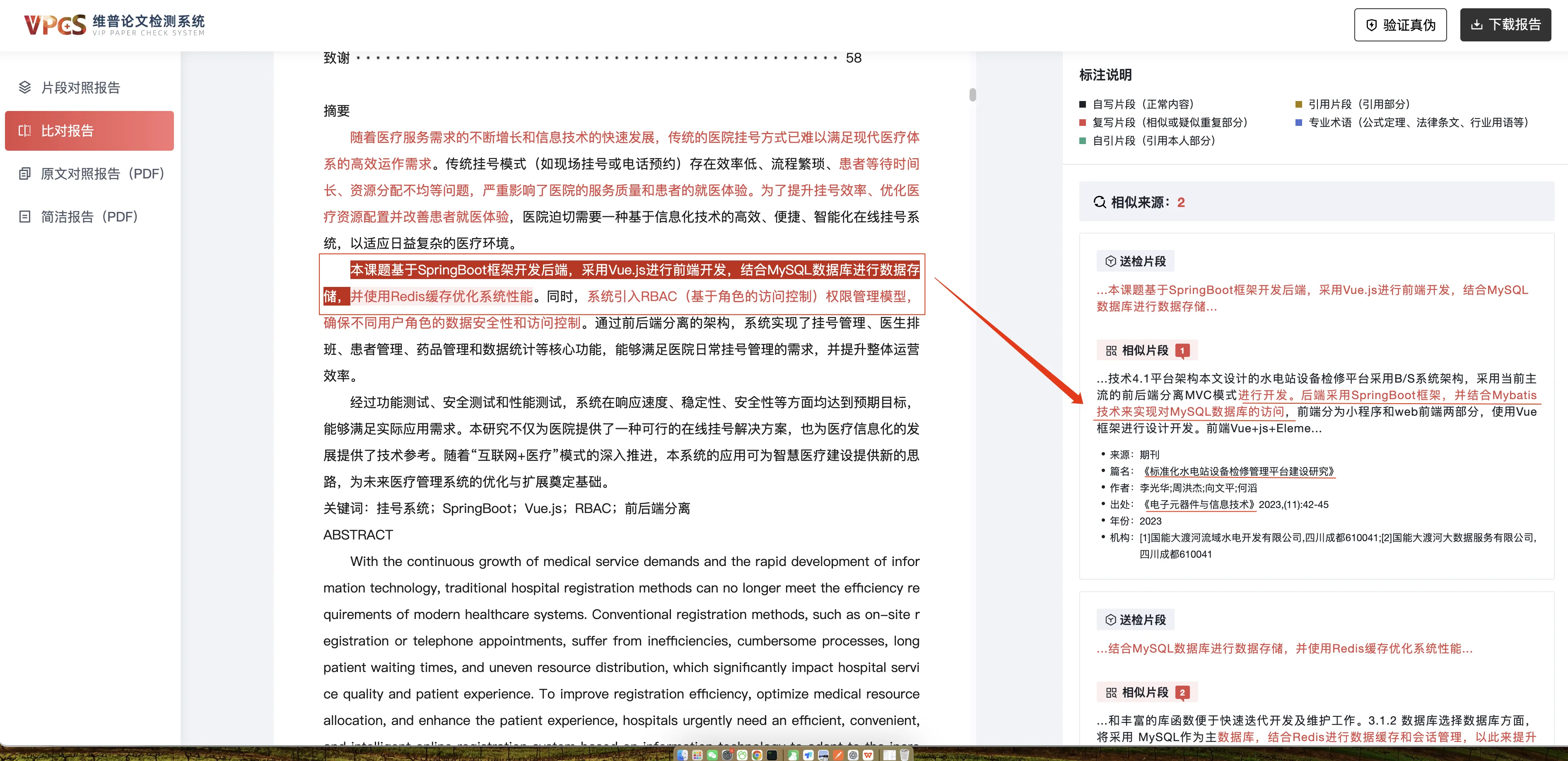This screenshot has height=761, width=1568.
Task: Click the 片段对照报告 layers icon
Action: pos(25,88)
